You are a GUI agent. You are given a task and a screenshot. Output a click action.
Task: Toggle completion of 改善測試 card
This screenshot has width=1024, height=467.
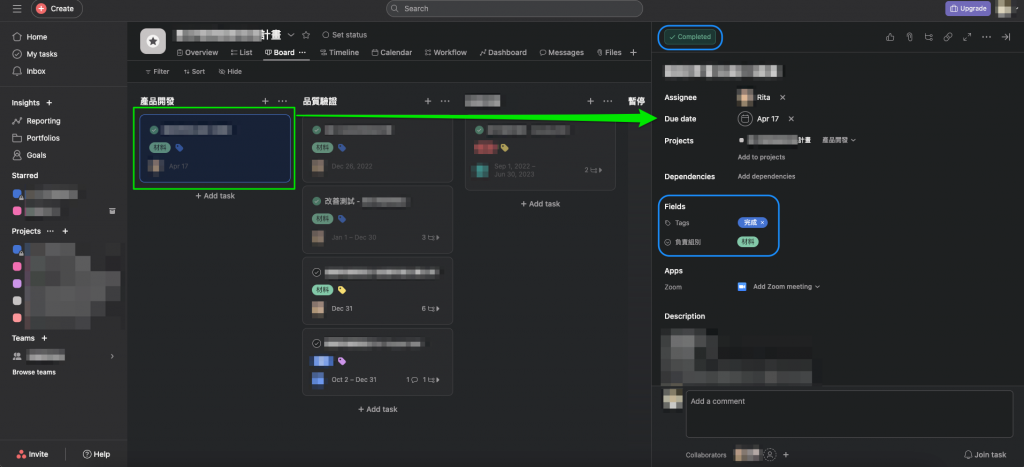pyautogui.click(x=317, y=201)
